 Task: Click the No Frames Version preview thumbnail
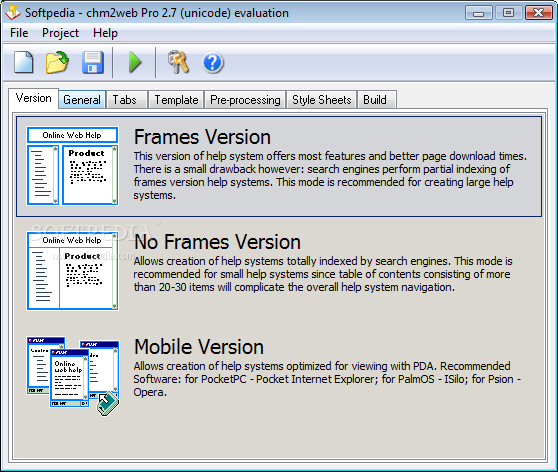pos(73,271)
